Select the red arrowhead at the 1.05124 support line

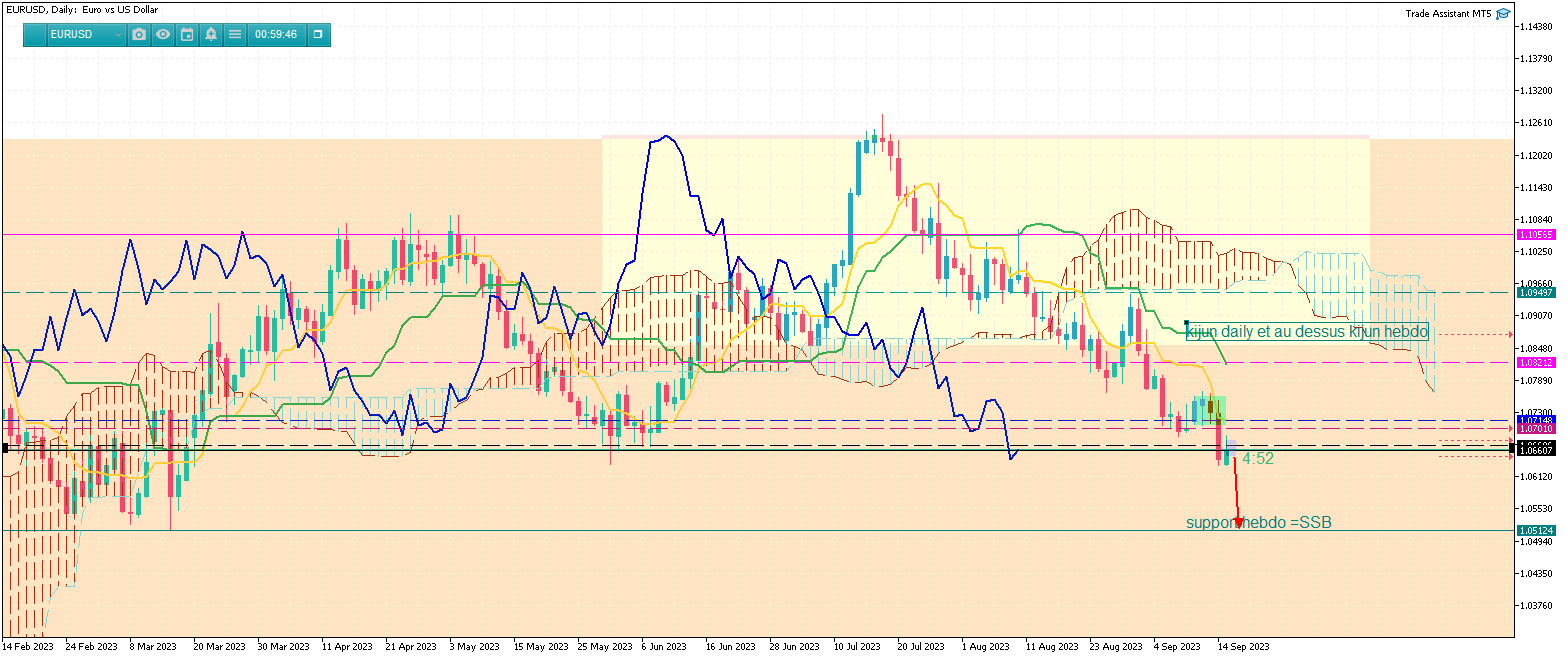point(1239,523)
